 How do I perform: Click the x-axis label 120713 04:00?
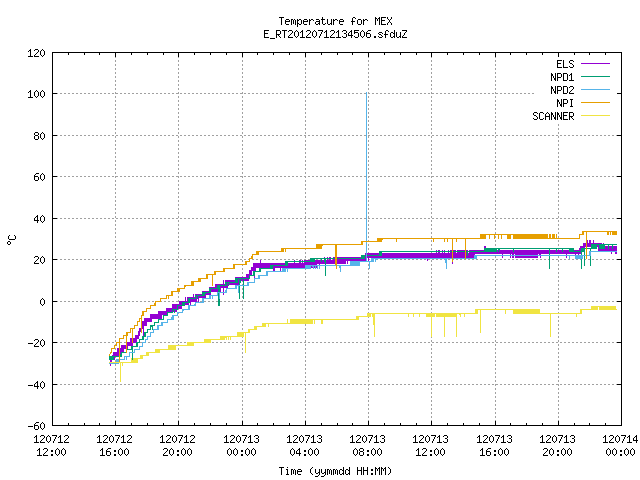click(304, 446)
